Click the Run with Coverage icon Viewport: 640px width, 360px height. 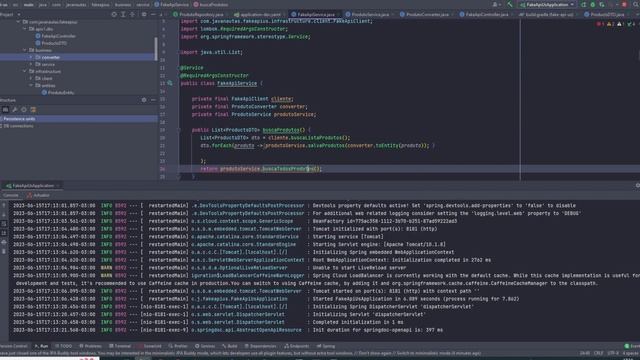point(602,4)
